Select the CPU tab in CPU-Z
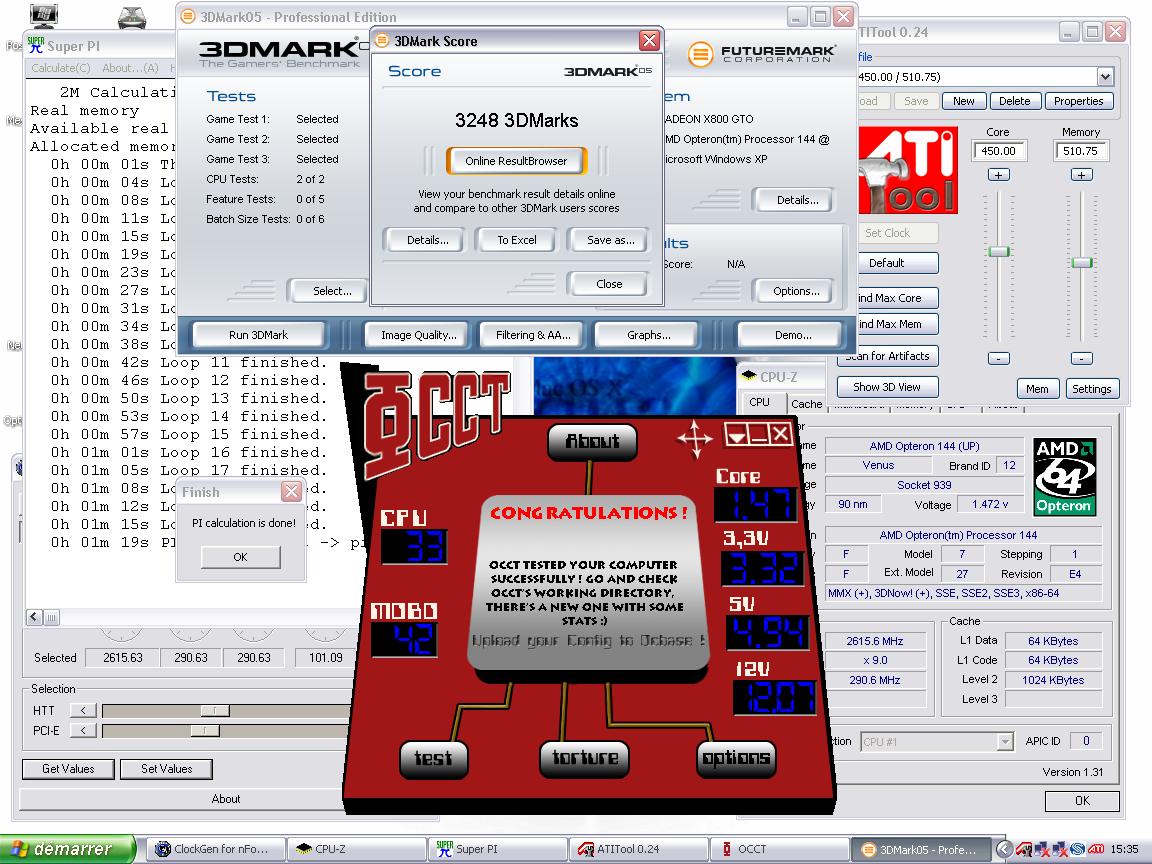Image resolution: width=1152 pixels, height=864 pixels. (x=760, y=403)
